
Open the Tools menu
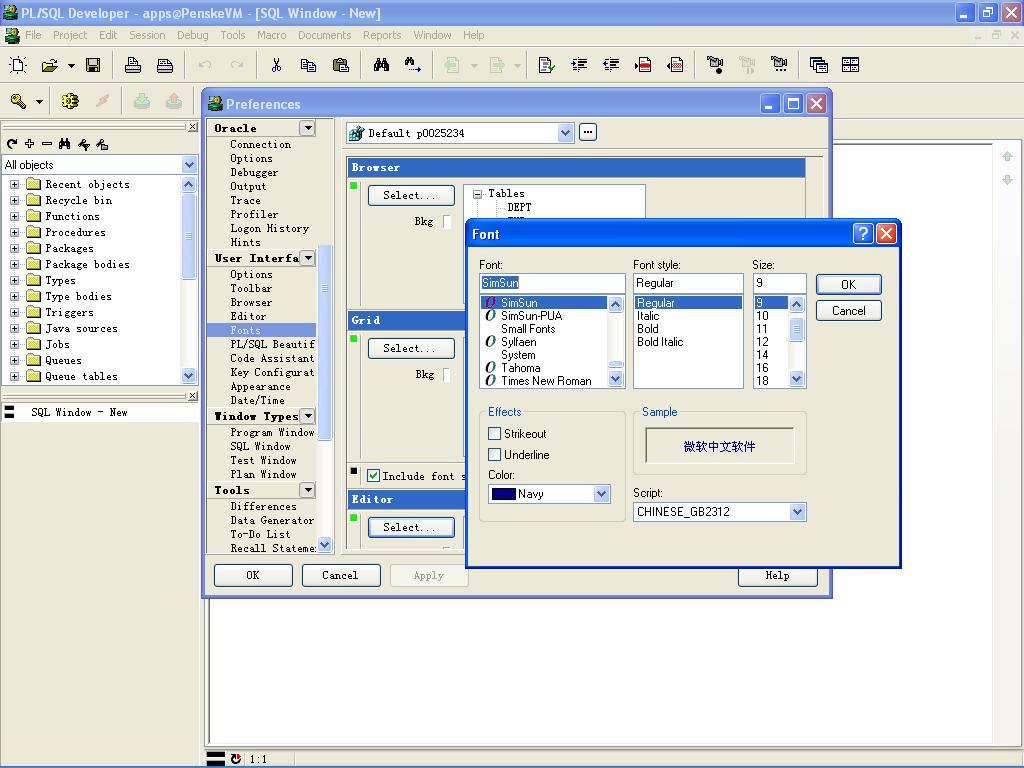pos(232,35)
